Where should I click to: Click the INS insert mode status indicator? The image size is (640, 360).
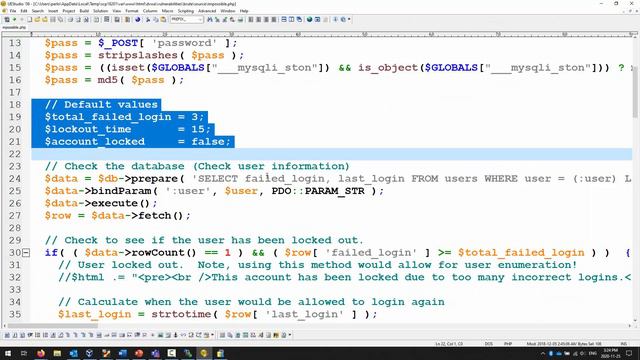[624, 344]
